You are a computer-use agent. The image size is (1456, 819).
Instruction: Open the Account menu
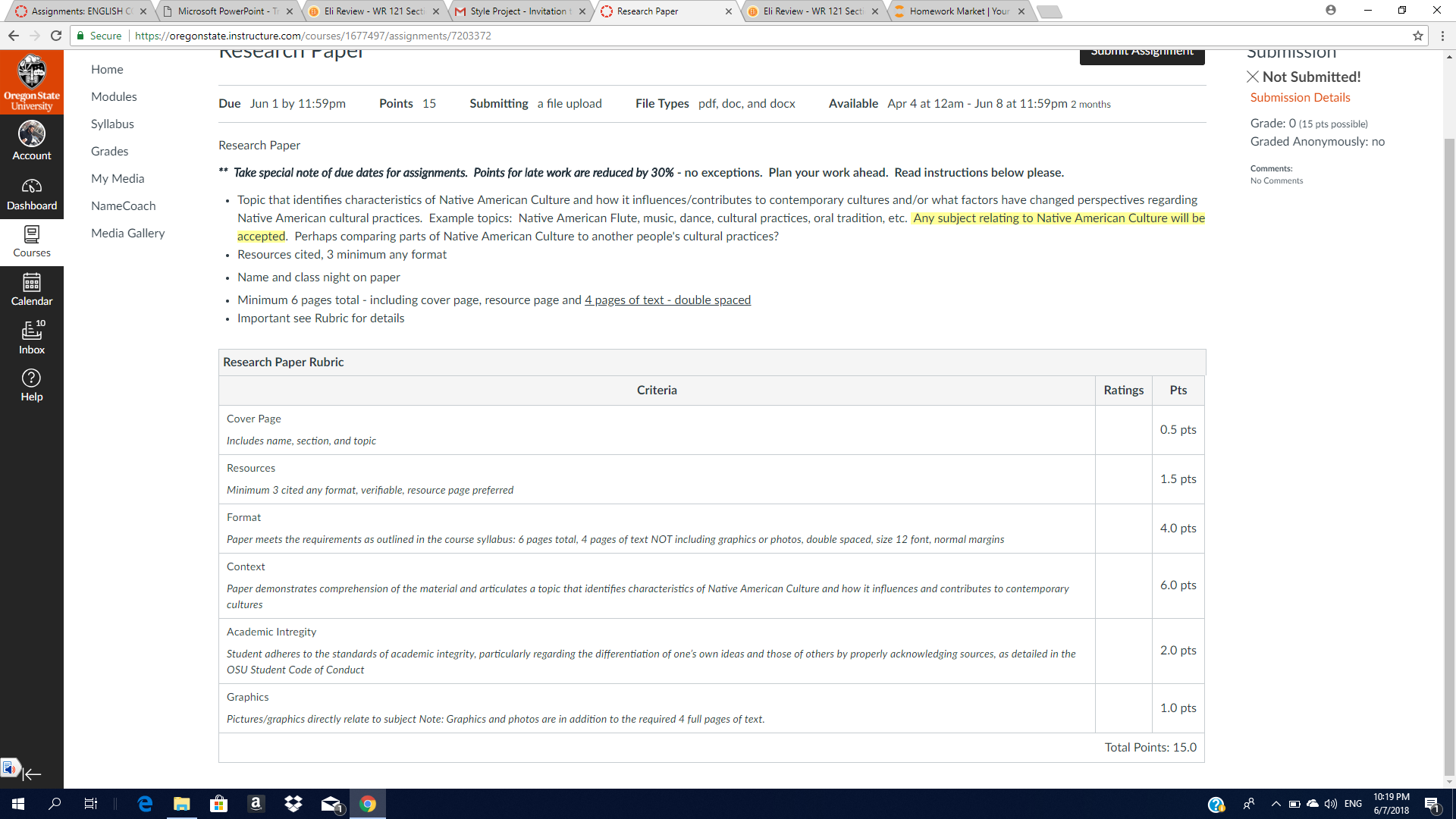pyautogui.click(x=32, y=142)
